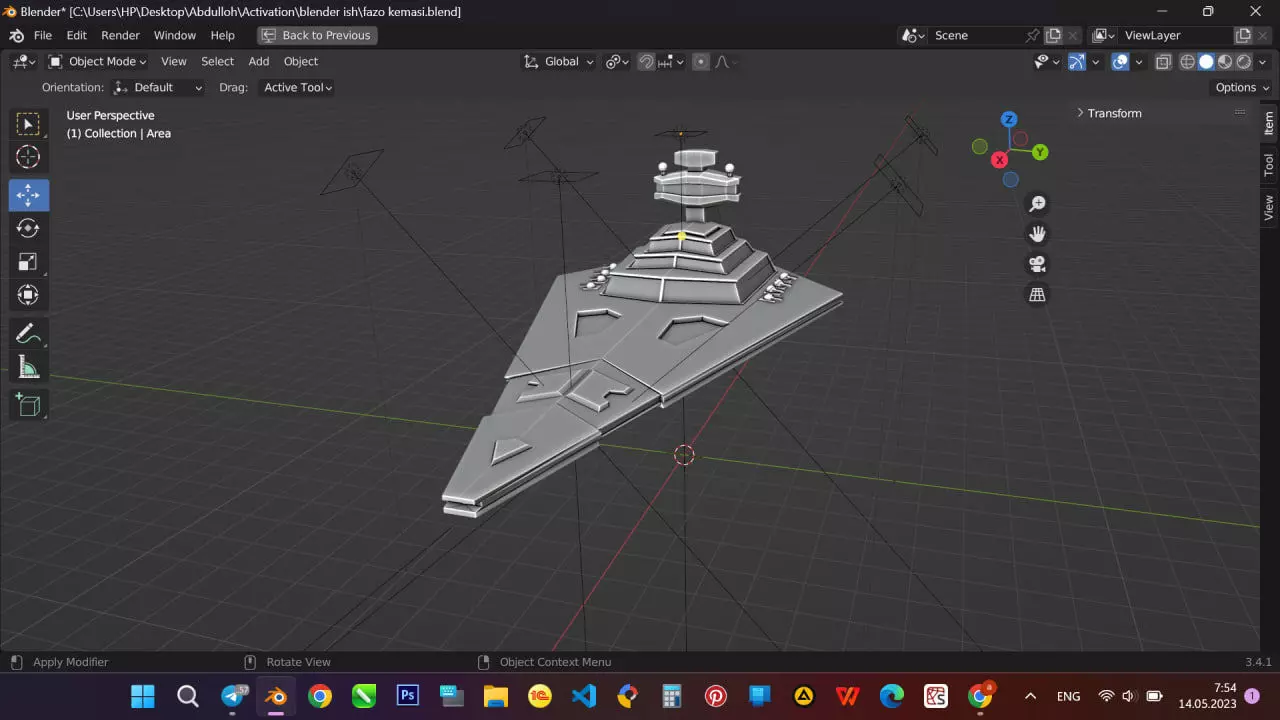Screen dimensions: 1280x720
Task: Select the Annotate tool
Action: [x=28, y=334]
